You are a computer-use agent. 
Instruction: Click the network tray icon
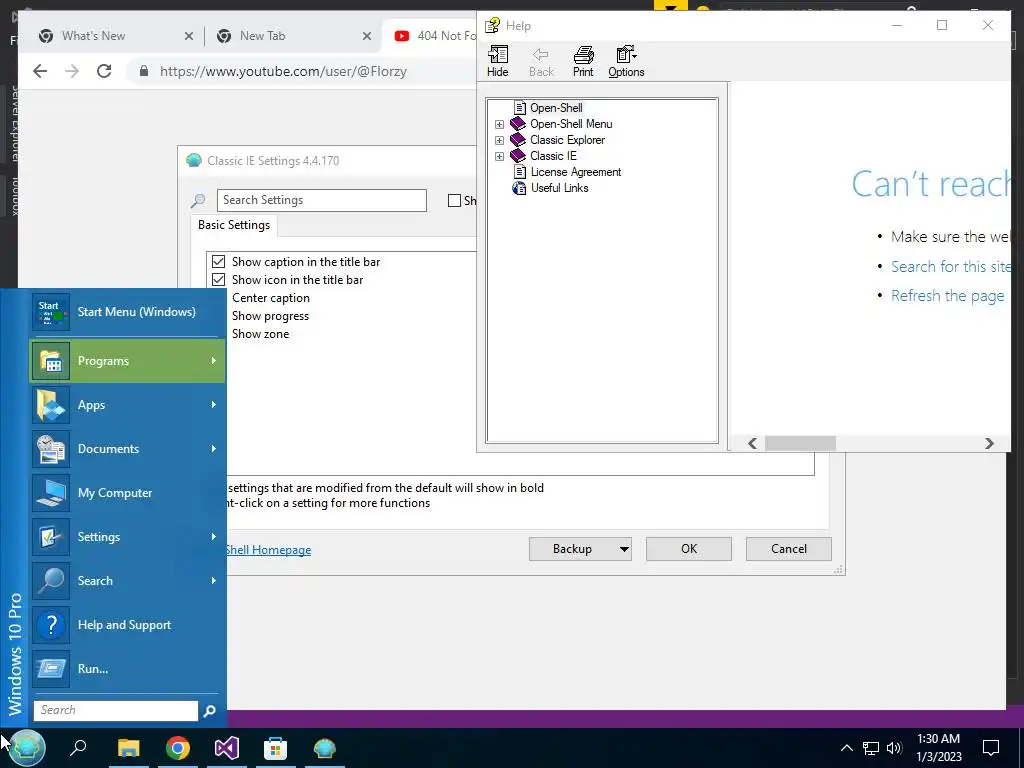point(871,748)
